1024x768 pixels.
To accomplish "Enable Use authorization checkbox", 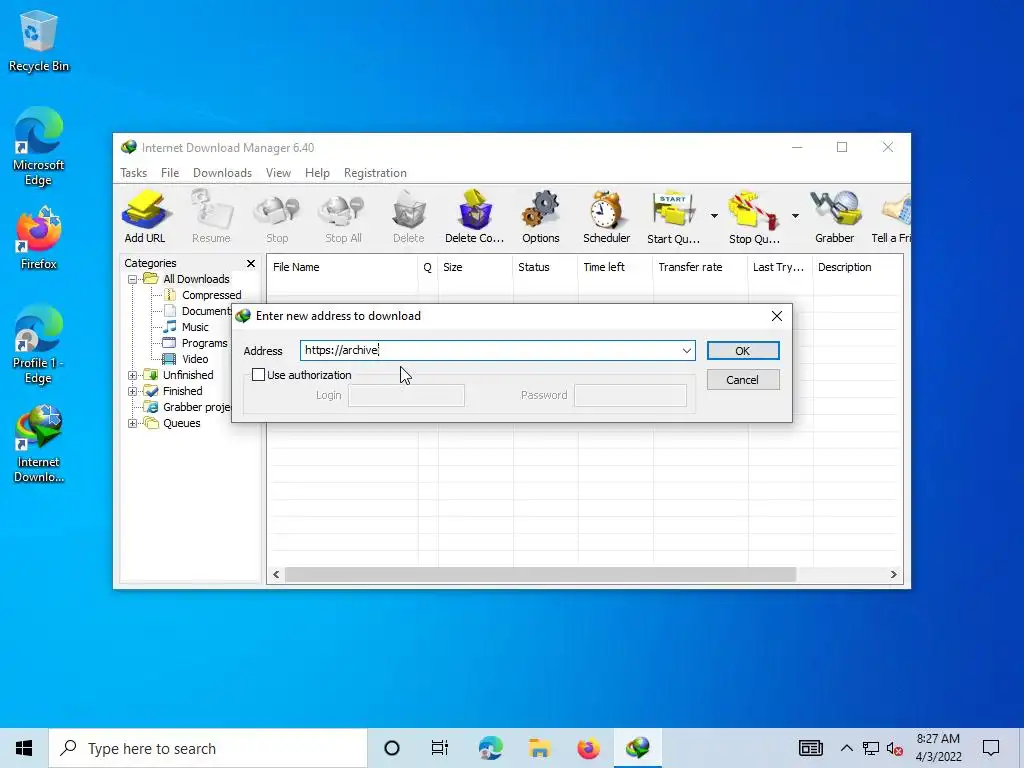I will click(259, 375).
